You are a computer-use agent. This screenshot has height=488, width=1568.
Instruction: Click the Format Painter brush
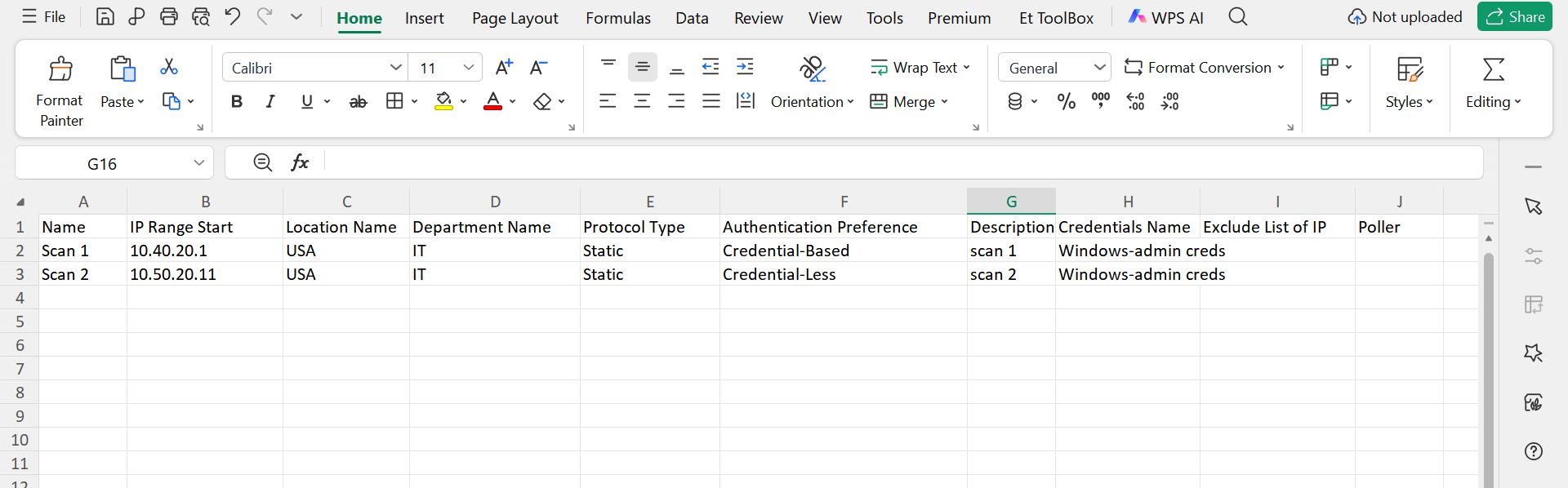[x=60, y=69]
